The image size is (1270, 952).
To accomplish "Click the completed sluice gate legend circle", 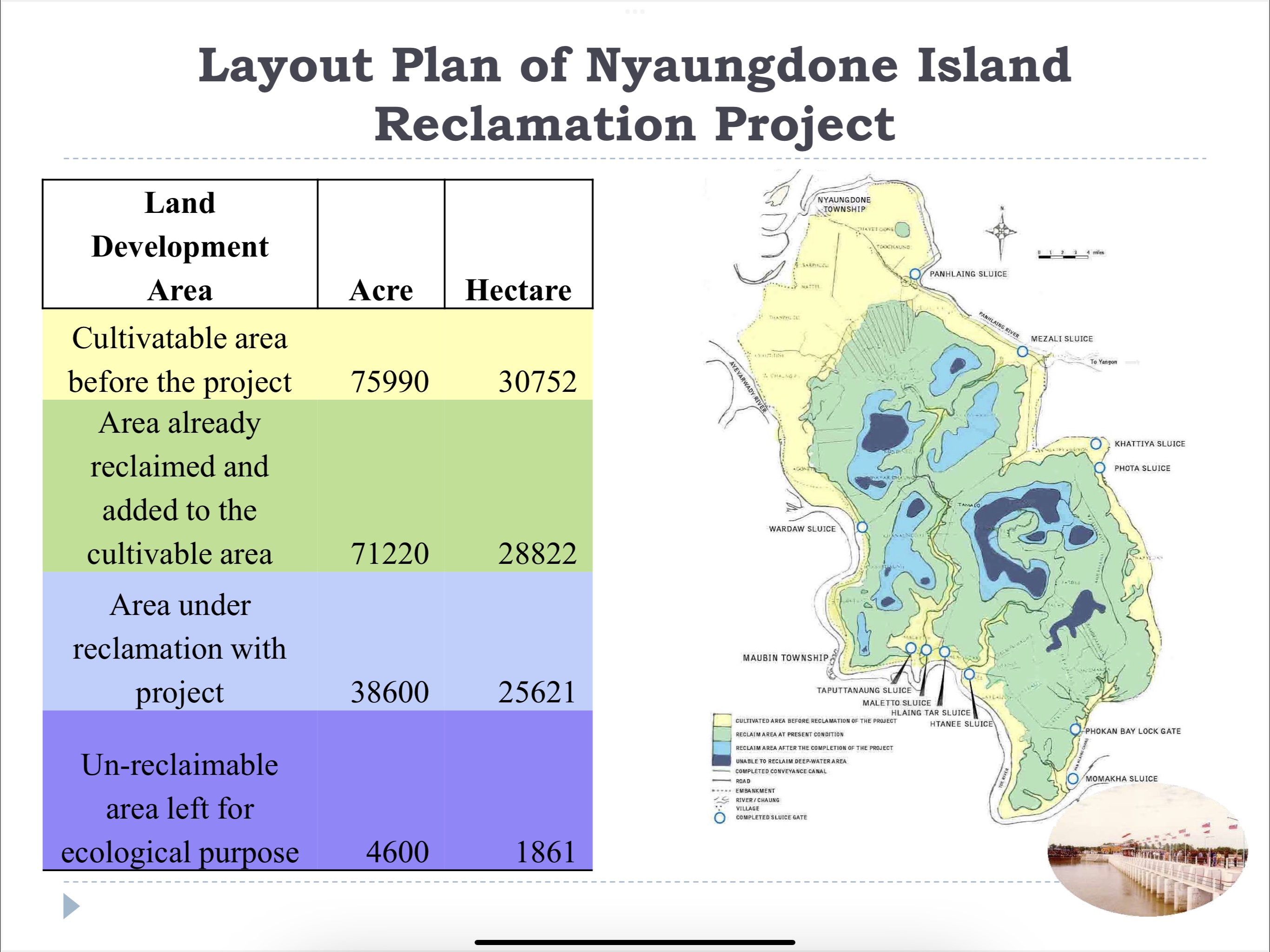I will click(720, 818).
